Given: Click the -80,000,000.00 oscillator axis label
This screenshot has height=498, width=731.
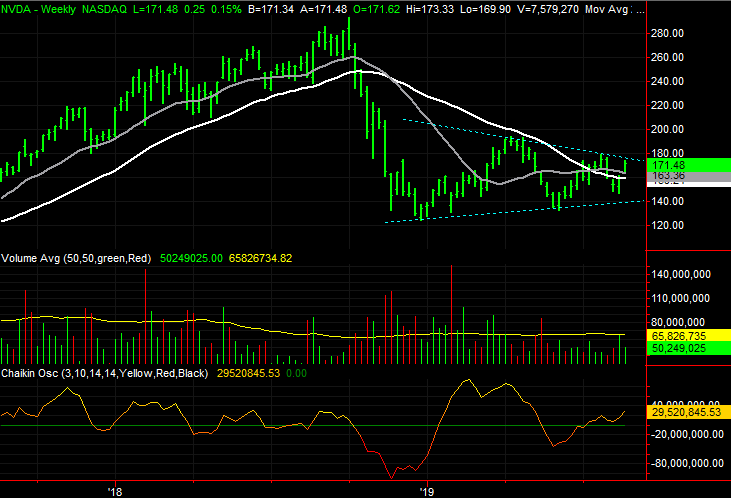Looking at the screenshot, I should (687, 463).
